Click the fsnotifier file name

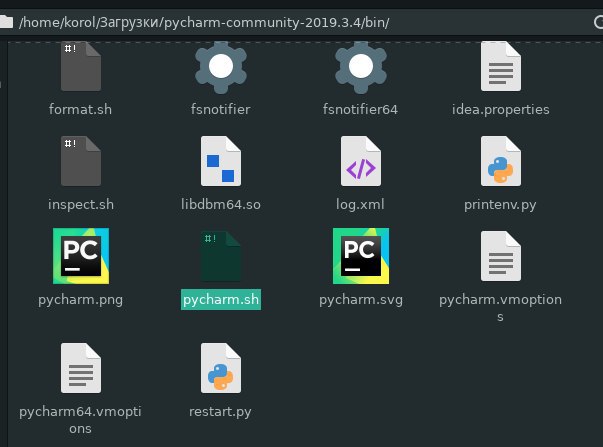tap(220, 109)
